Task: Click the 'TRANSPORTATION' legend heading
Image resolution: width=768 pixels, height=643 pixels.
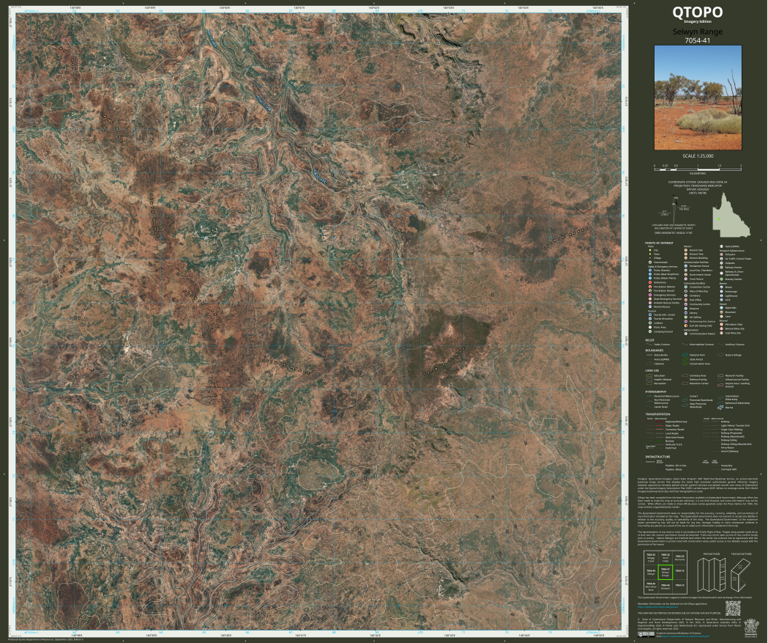Action: point(658,414)
